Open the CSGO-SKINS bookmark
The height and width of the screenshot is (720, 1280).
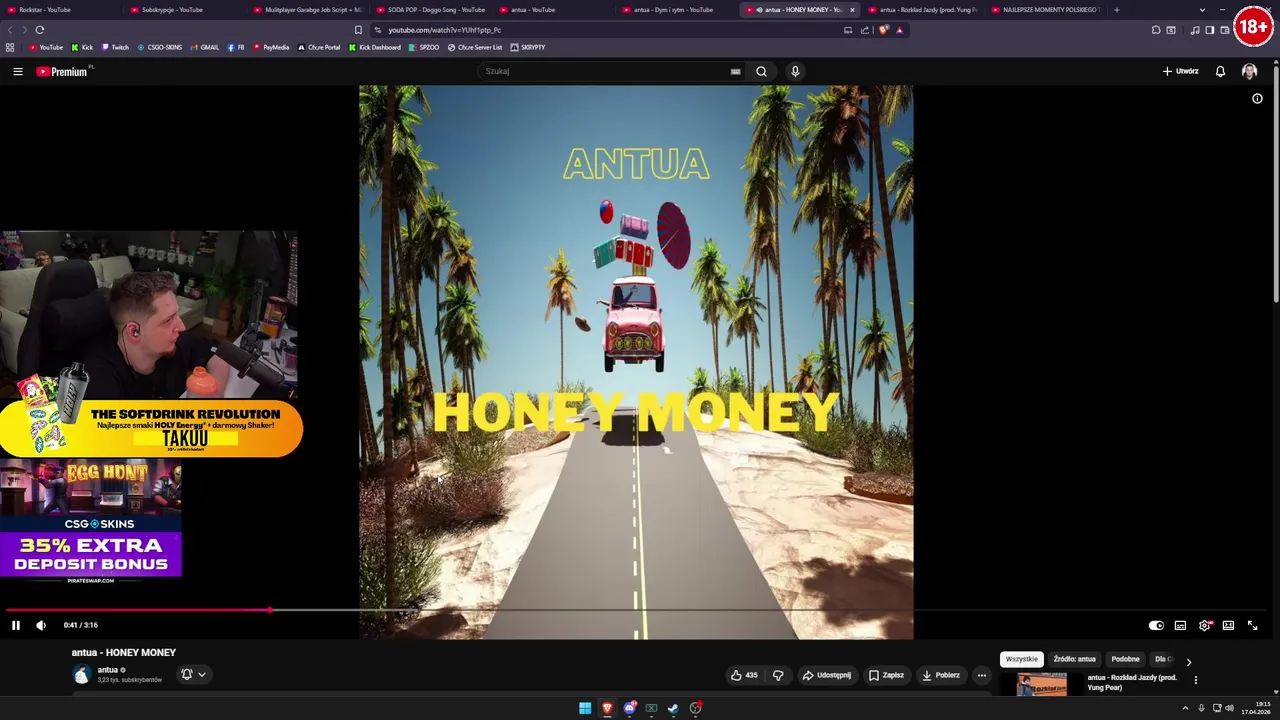(x=160, y=47)
